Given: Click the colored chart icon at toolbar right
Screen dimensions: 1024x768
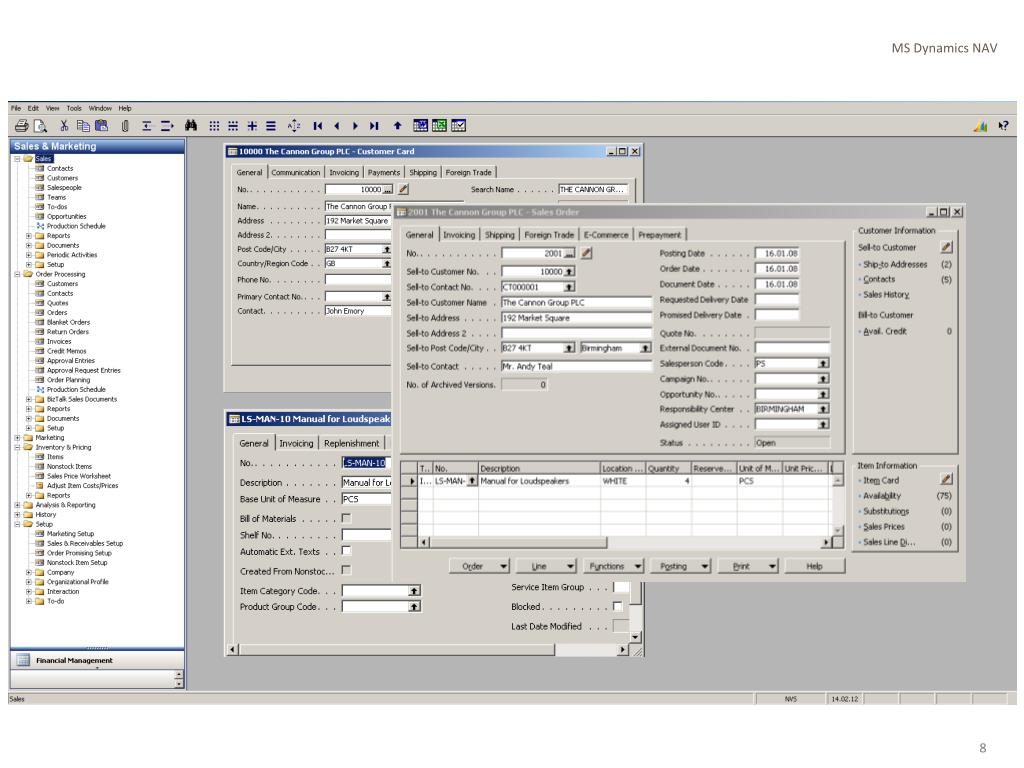Looking at the screenshot, I should tap(980, 126).
